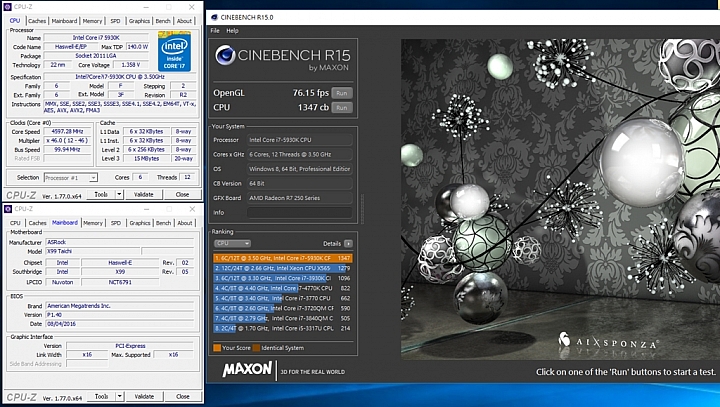
Task: Click the Multiplier value x 46.0
Action: pos(67,141)
